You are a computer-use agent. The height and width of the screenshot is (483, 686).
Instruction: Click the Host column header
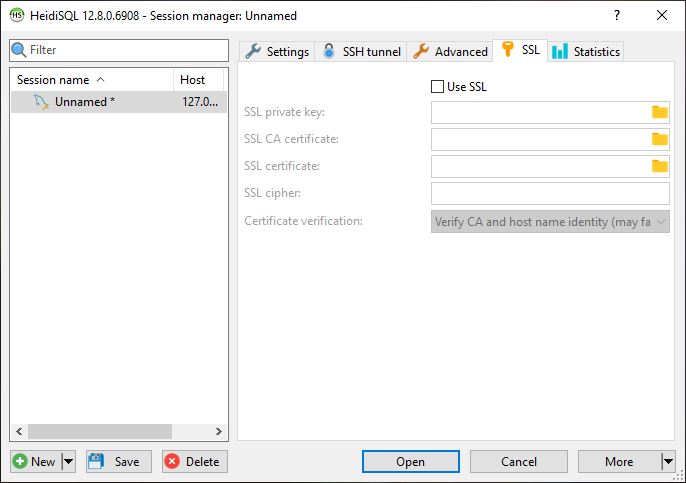point(199,80)
